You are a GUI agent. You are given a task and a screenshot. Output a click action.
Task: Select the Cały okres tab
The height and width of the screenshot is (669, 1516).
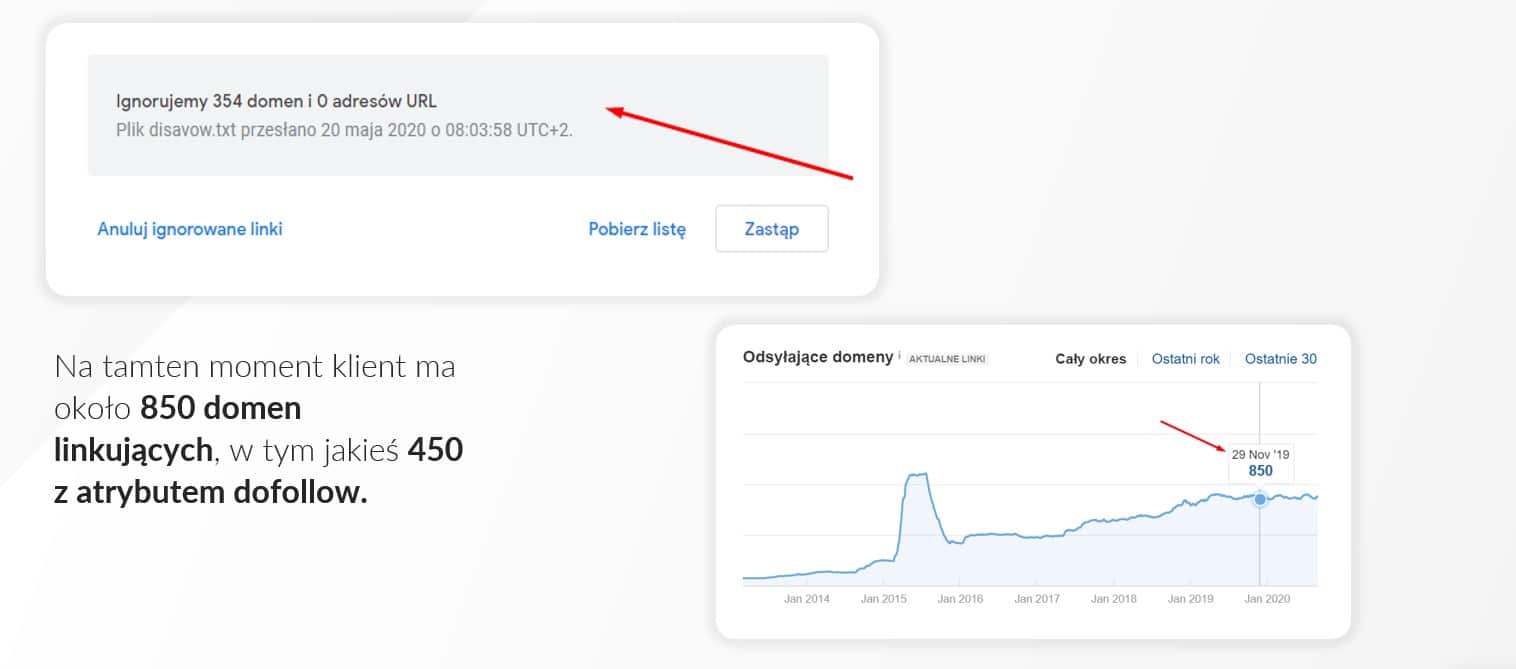(x=1090, y=359)
